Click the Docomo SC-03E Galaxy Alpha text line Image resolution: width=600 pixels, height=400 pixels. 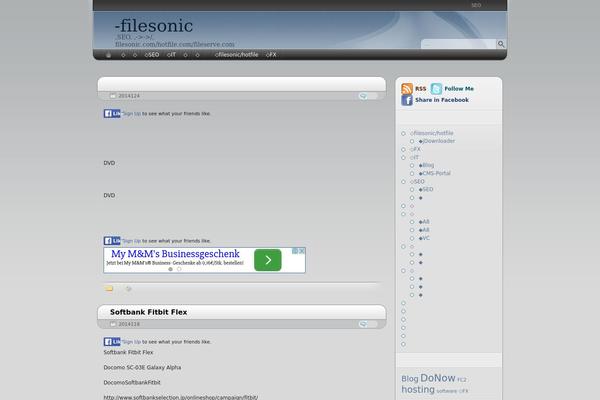tap(142, 367)
